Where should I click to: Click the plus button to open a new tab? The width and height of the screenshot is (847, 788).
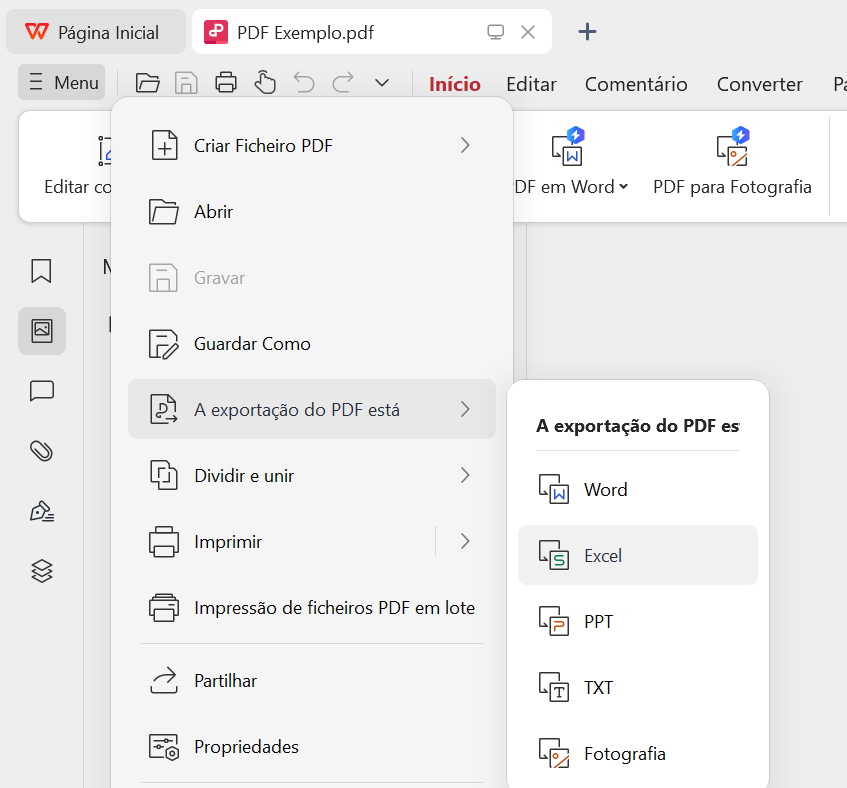587,31
